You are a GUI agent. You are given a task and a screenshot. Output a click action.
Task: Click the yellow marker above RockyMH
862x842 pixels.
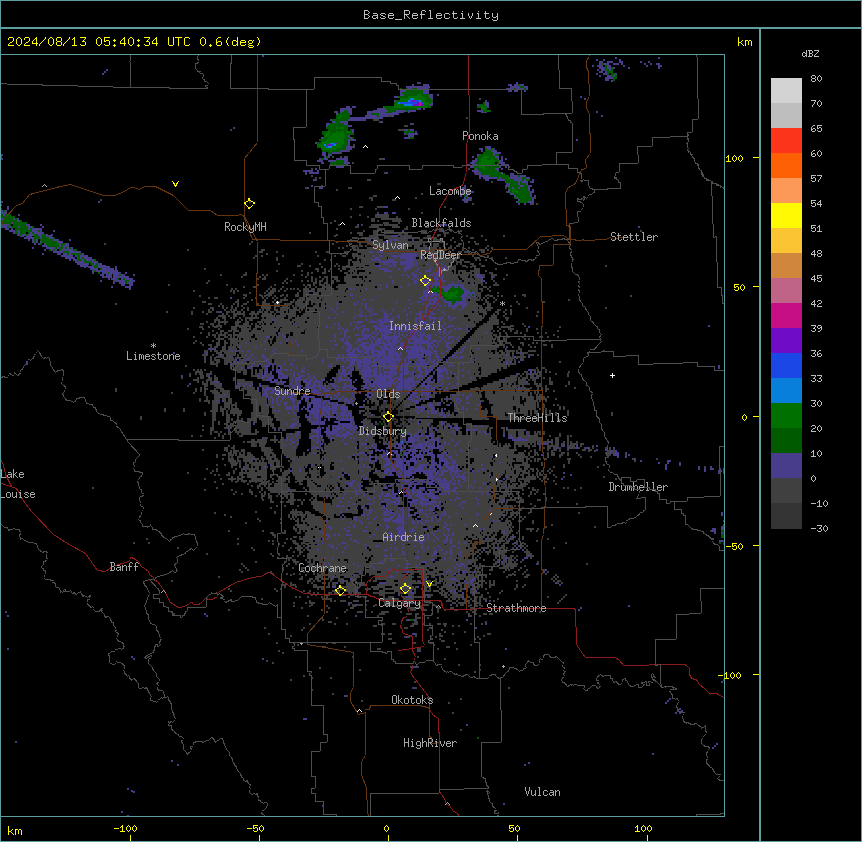pyautogui.click(x=249, y=204)
